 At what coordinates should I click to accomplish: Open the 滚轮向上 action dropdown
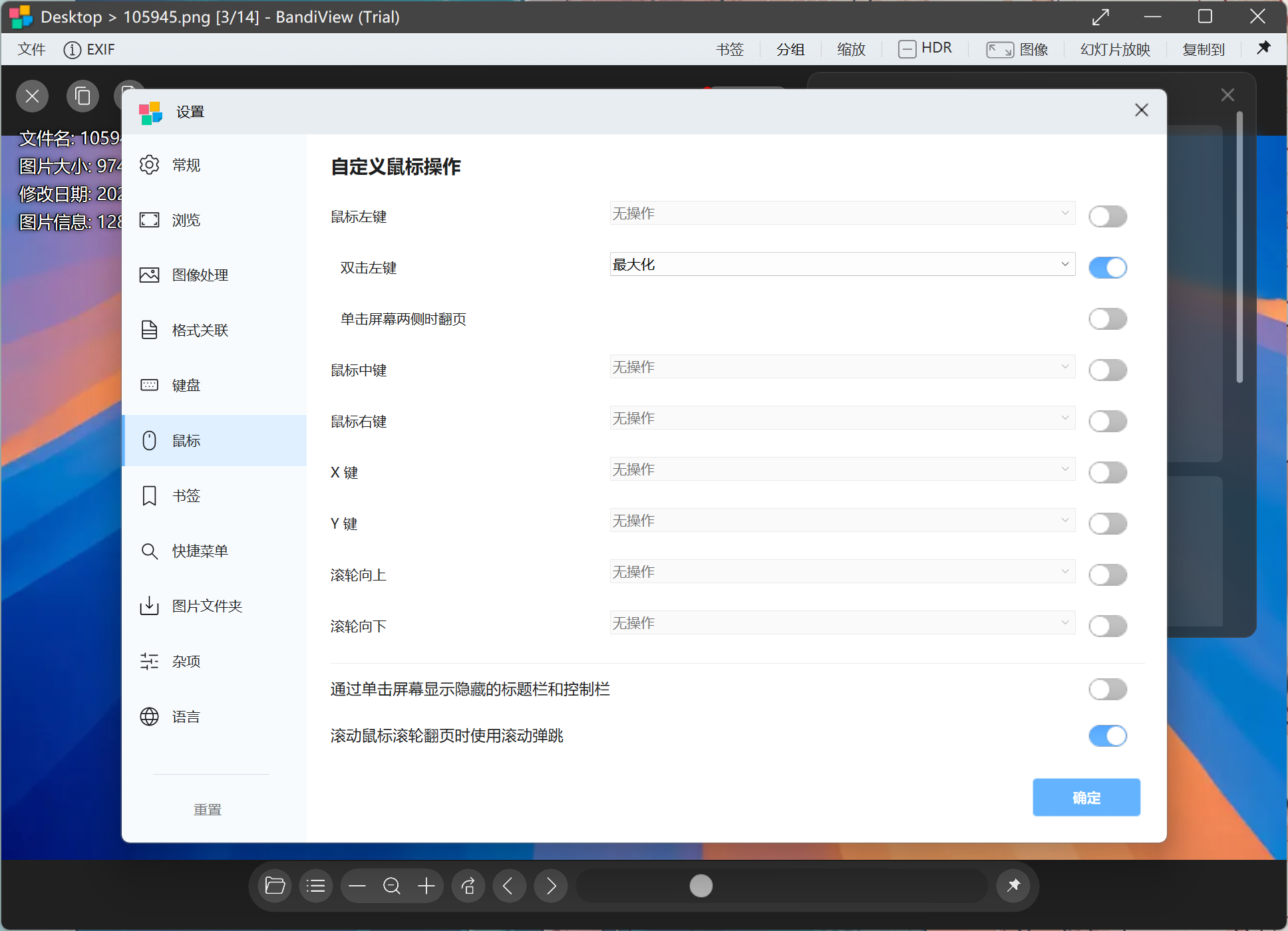click(x=842, y=572)
